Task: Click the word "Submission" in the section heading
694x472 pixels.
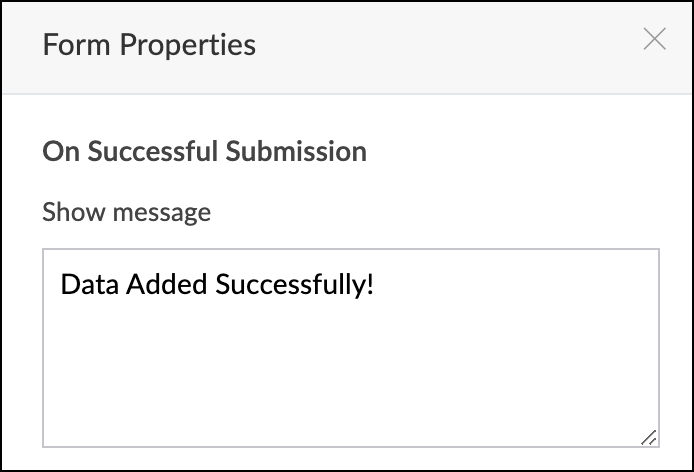Action: 296,152
